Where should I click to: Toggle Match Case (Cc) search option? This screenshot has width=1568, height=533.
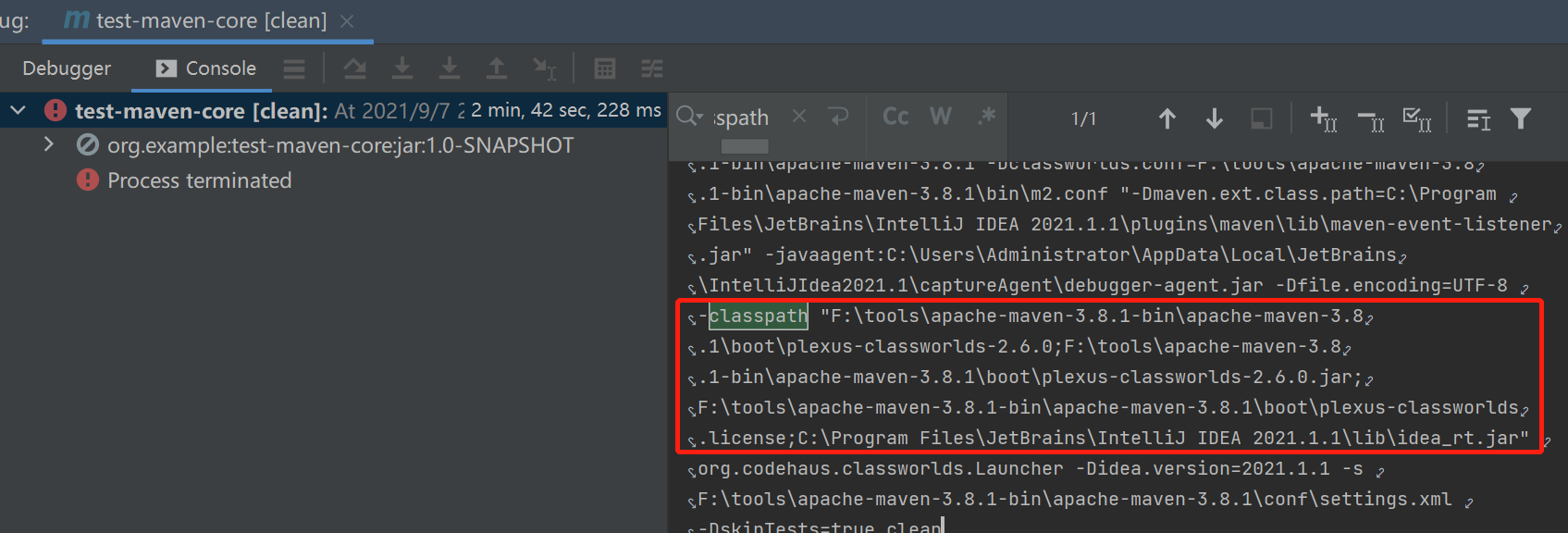click(x=895, y=117)
